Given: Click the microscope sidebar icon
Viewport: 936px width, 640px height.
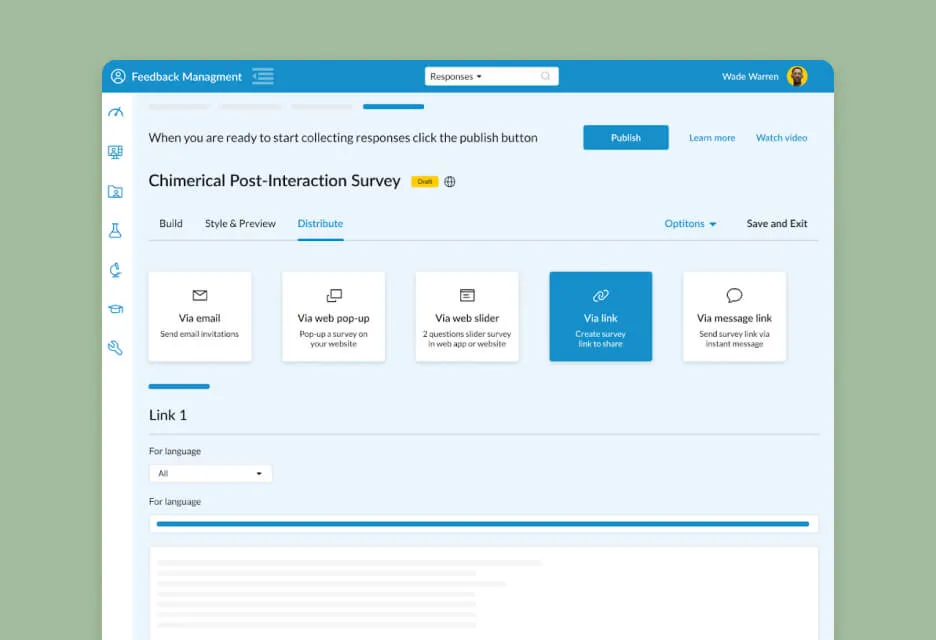Looking at the screenshot, I should coord(116,270).
